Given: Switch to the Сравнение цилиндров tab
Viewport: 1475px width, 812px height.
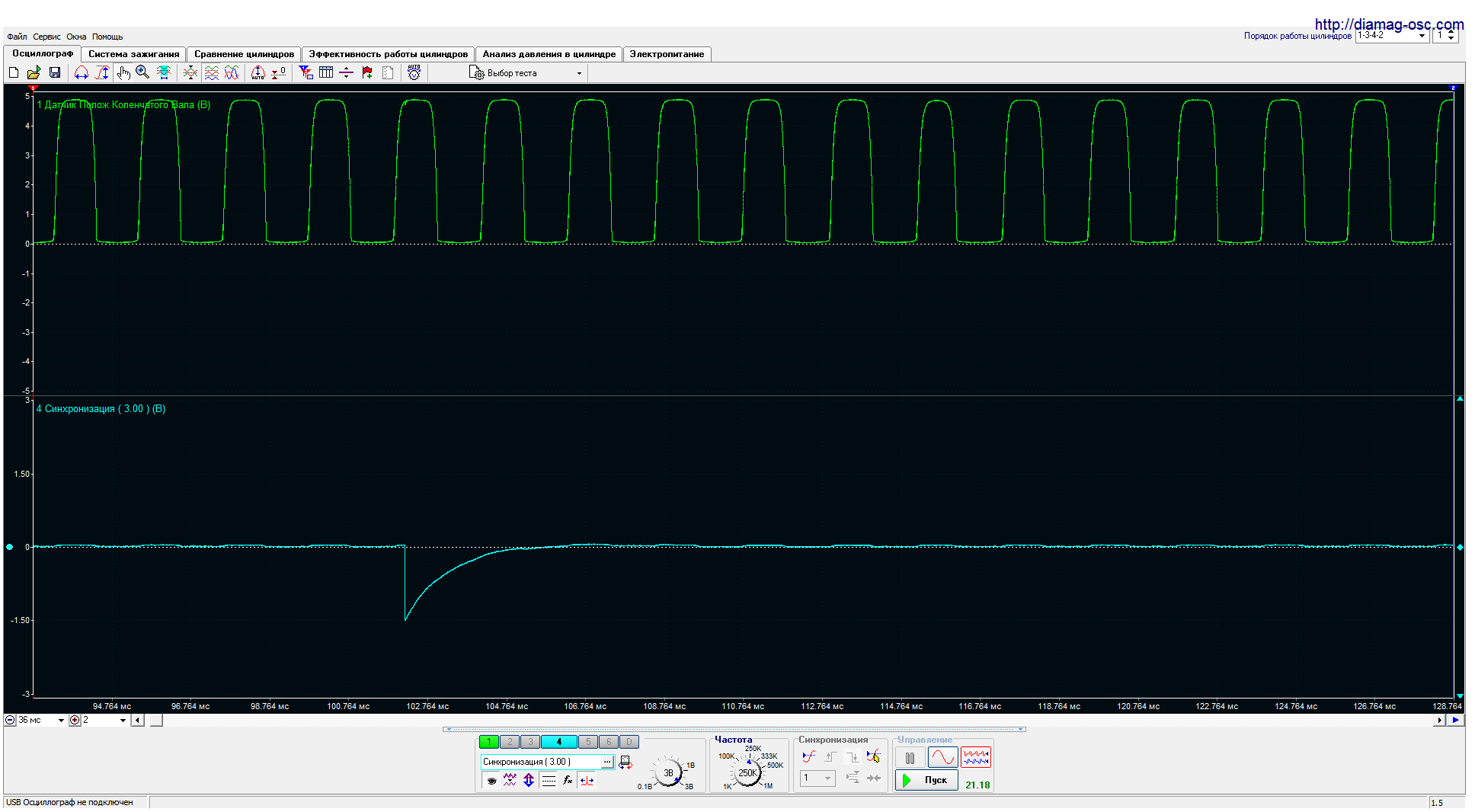Looking at the screenshot, I should (x=244, y=54).
